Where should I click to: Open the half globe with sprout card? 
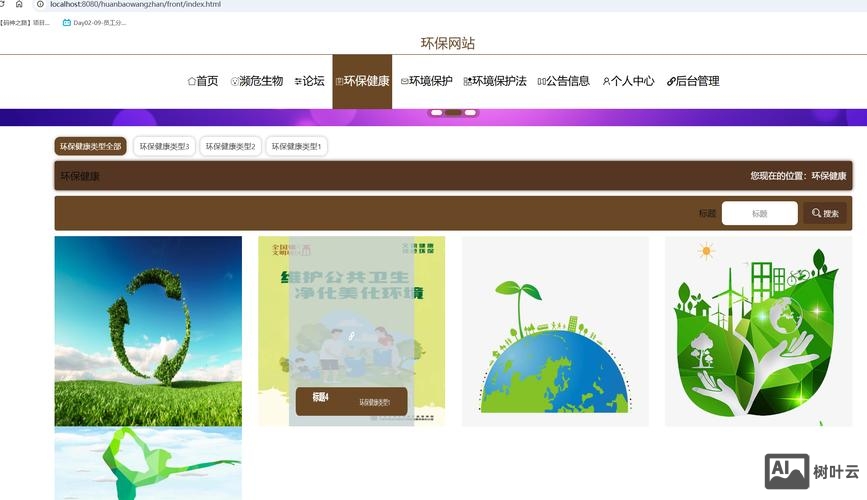pyautogui.click(x=555, y=331)
